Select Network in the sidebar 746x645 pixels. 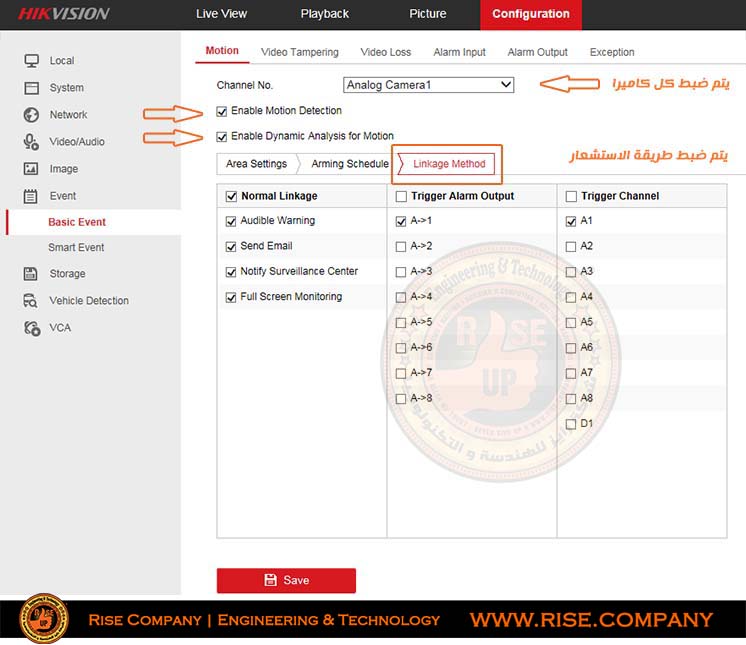pyautogui.click(x=69, y=115)
